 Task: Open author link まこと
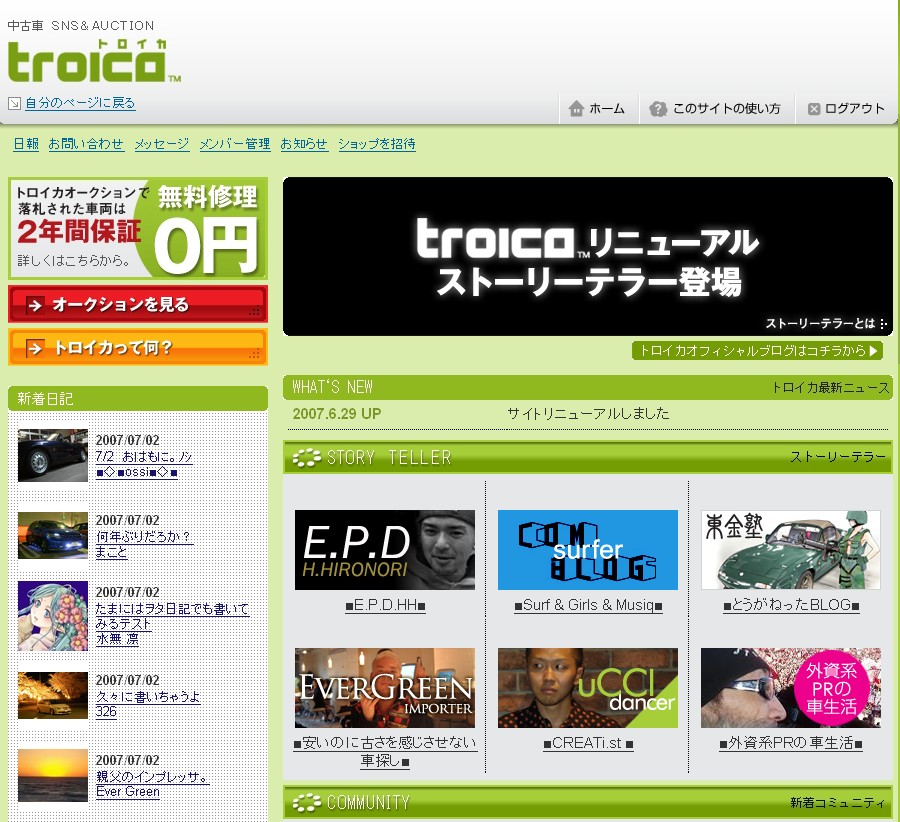tap(111, 552)
